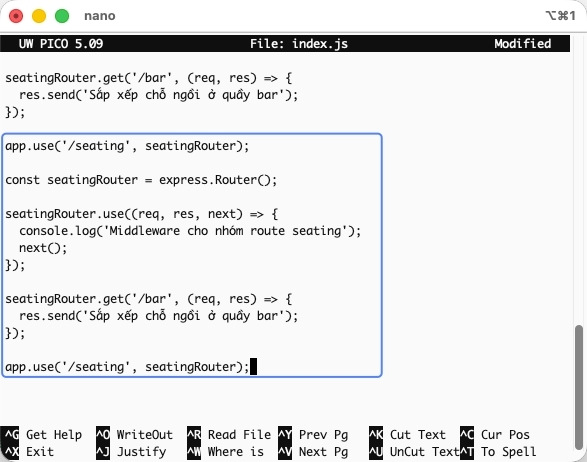Click the terminal scrollbar thumb
The image size is (587, 462).
coord(579,390)
